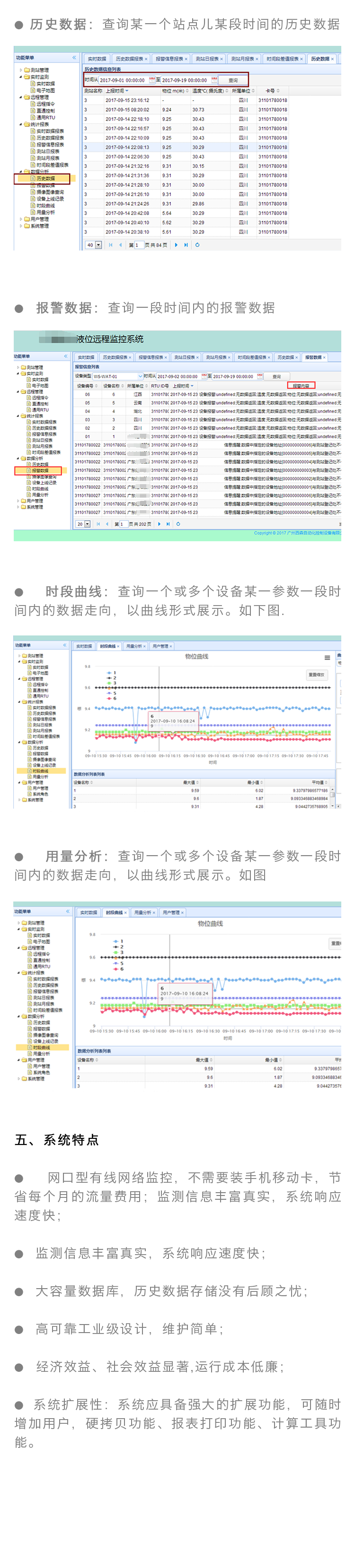Open 摄像图像查询 tree item beside 历史数据信息列表
The image size is (355, 1568).
(x=50, y=192)
